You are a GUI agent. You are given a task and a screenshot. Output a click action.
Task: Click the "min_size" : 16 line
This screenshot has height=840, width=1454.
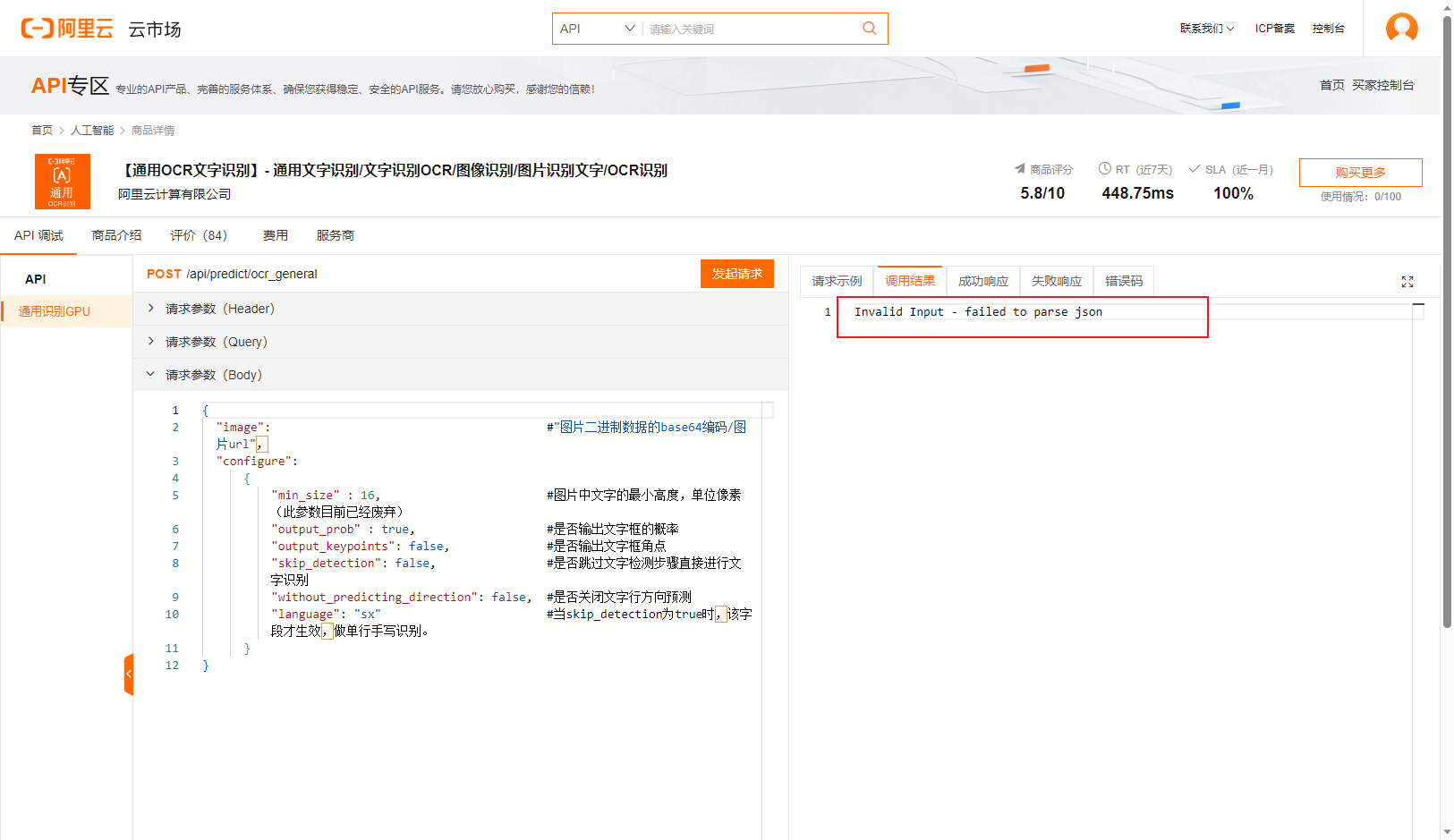click(326, 496)
